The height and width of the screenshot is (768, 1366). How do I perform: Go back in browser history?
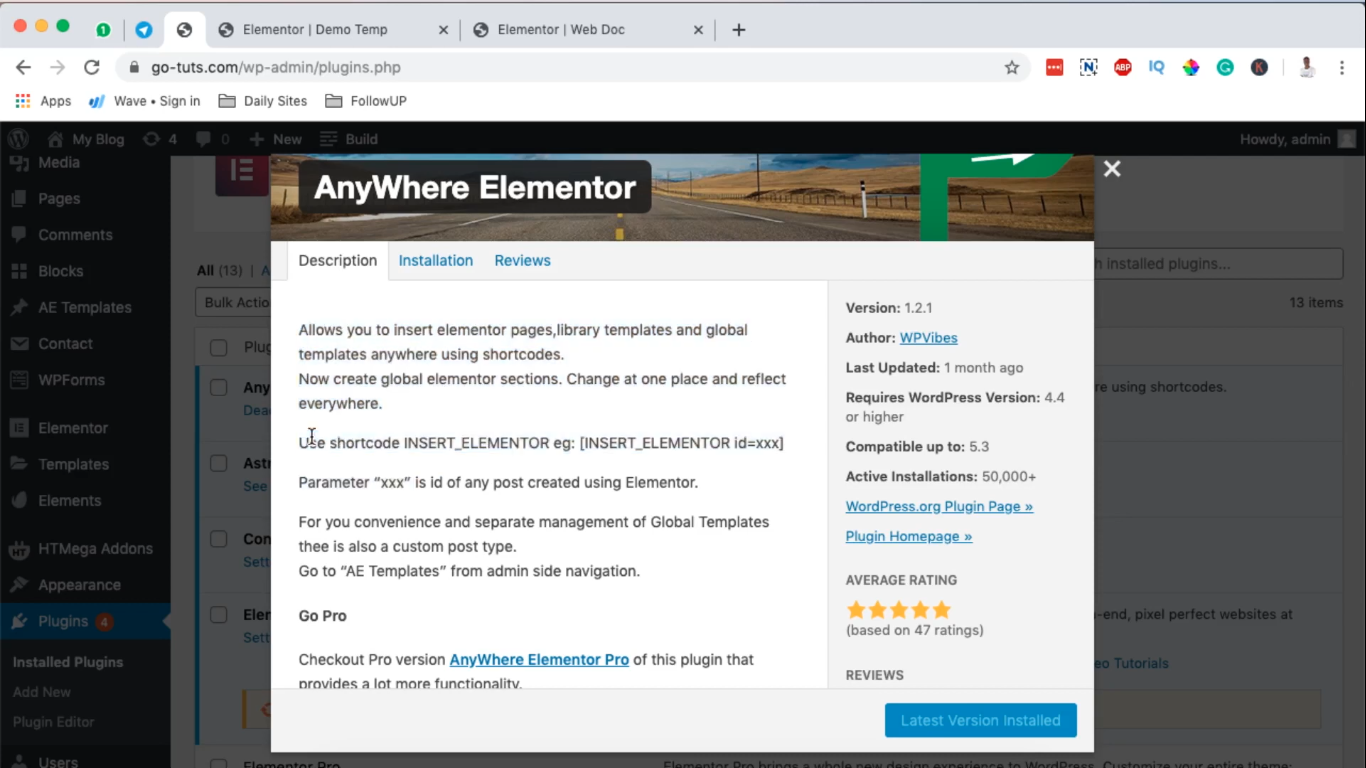(23, 67)
